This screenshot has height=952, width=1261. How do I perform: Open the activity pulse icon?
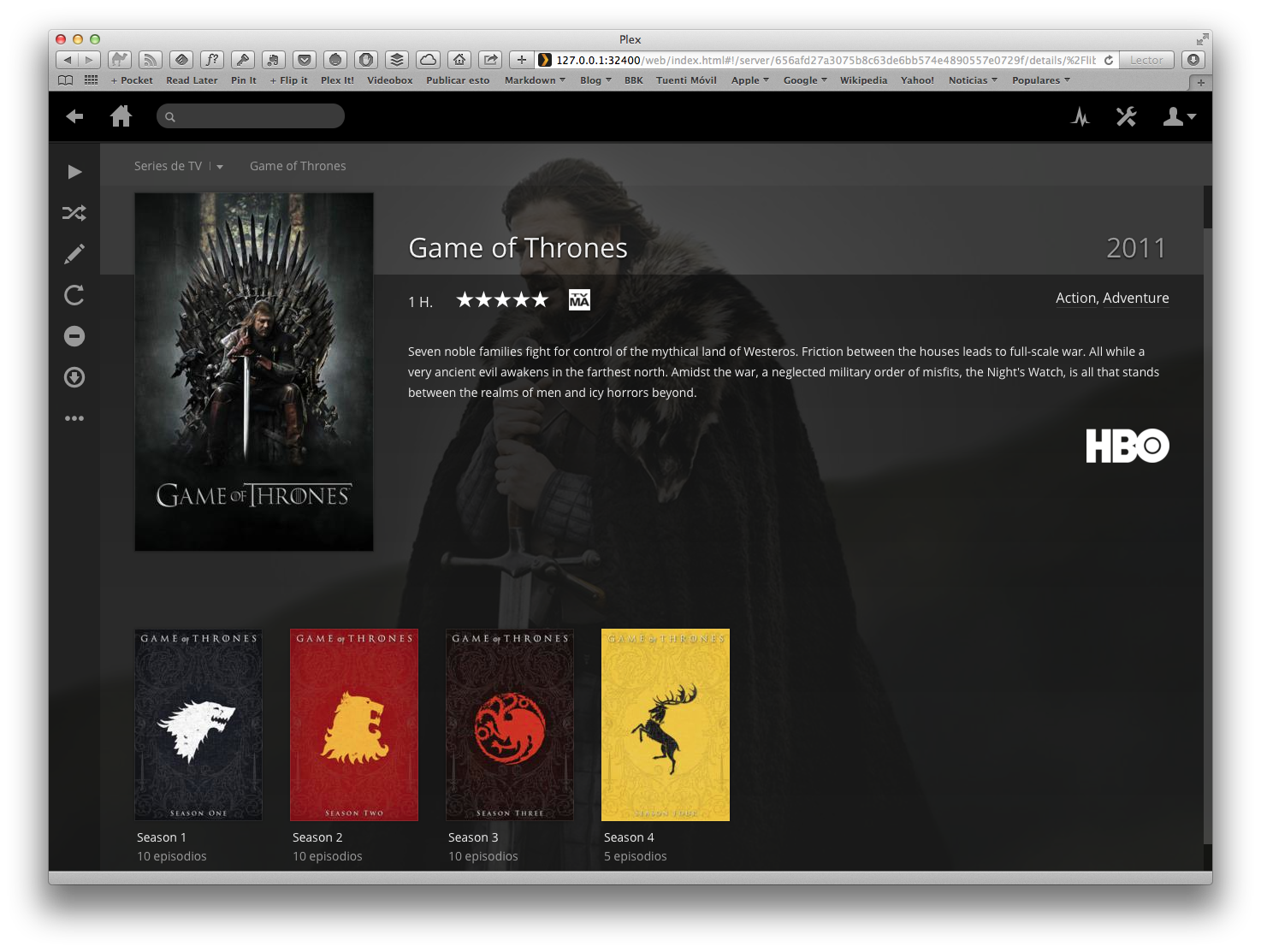pos(1080,116)
